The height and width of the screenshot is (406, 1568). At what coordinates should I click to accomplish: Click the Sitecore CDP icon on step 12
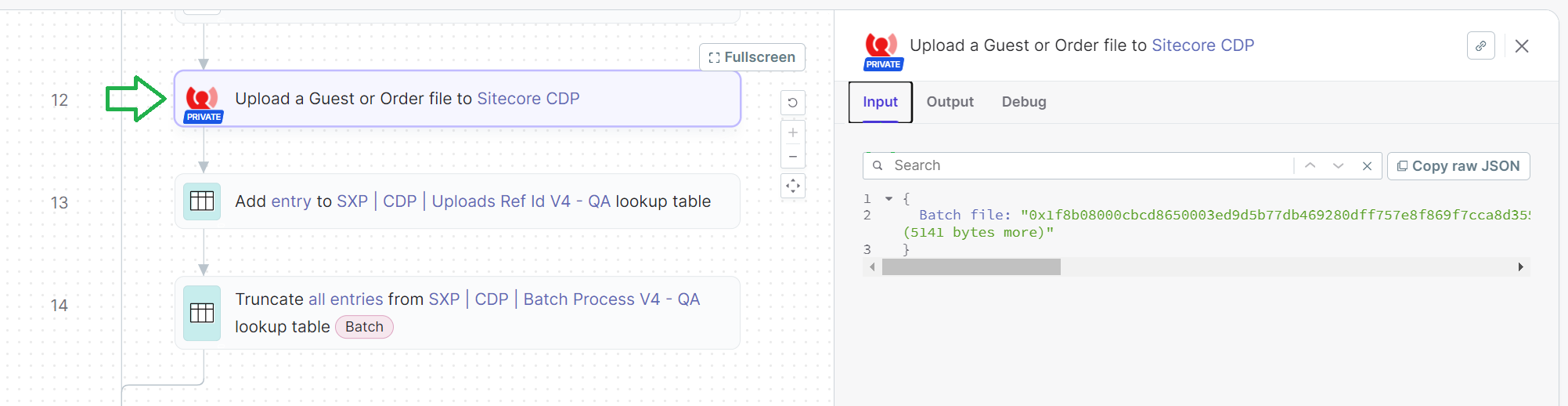(x=203, y=104)
